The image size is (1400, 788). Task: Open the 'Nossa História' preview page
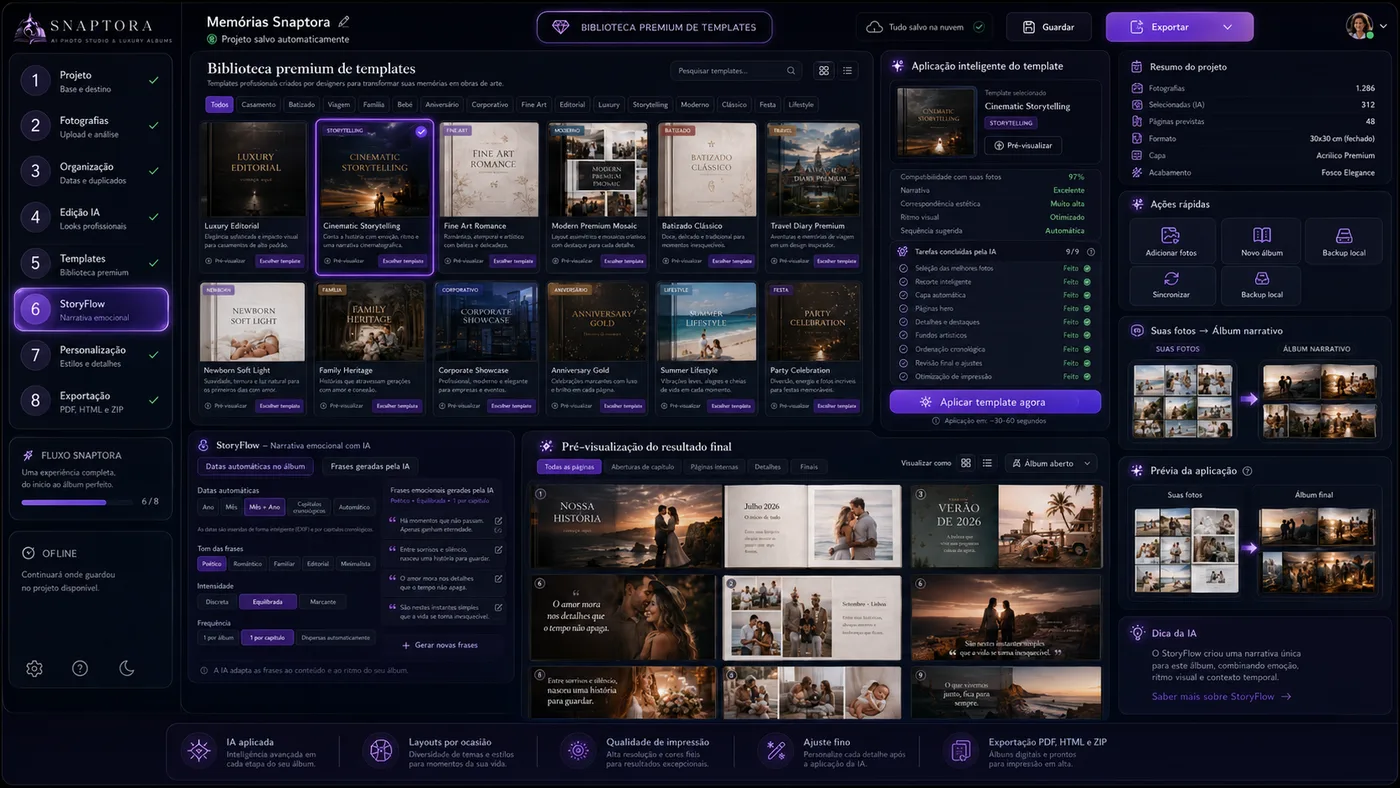point(623,527)
